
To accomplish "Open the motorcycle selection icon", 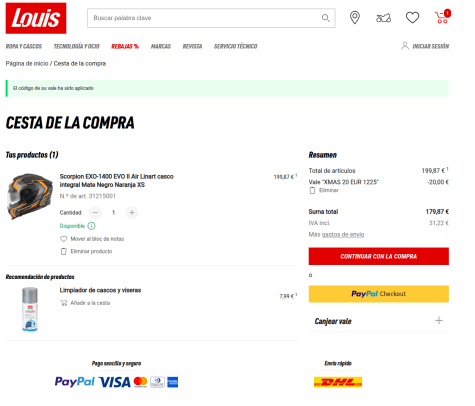I will pyautogui.click(x=383, y=18).
